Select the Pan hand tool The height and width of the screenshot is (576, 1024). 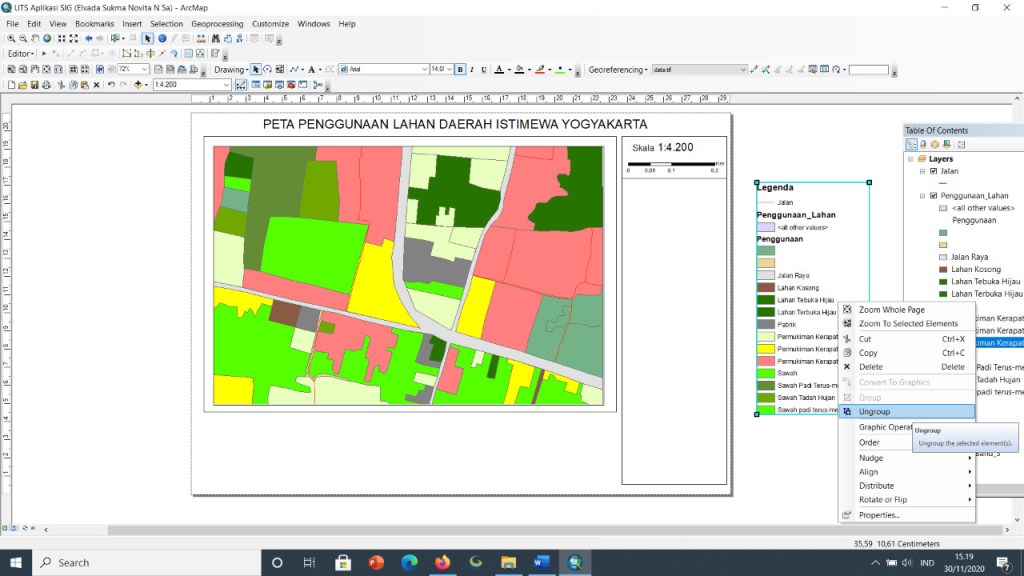click(x=35, y=39)
